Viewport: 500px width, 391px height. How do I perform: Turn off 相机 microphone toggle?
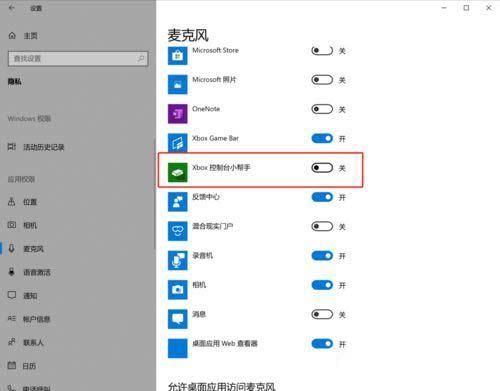pyautogui.click(x=322, y=285)
